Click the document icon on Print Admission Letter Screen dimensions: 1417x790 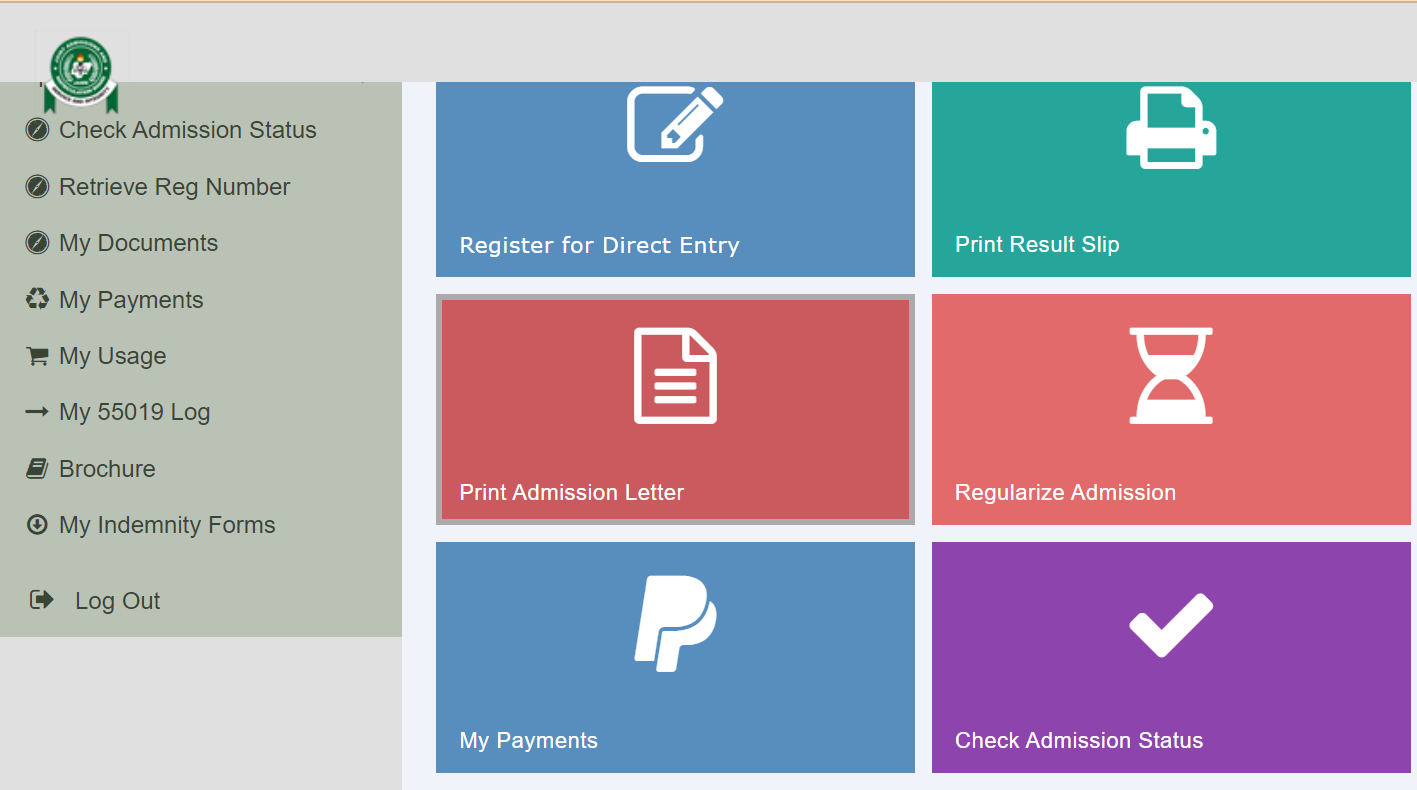click(674, 376)
